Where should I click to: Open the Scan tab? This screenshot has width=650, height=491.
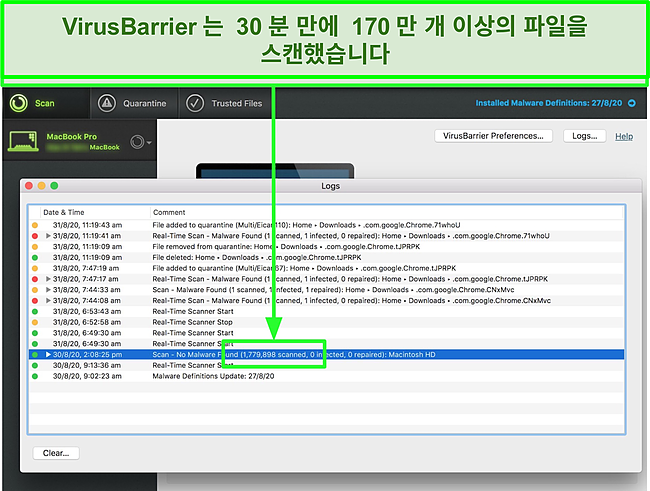click(46, 103)
